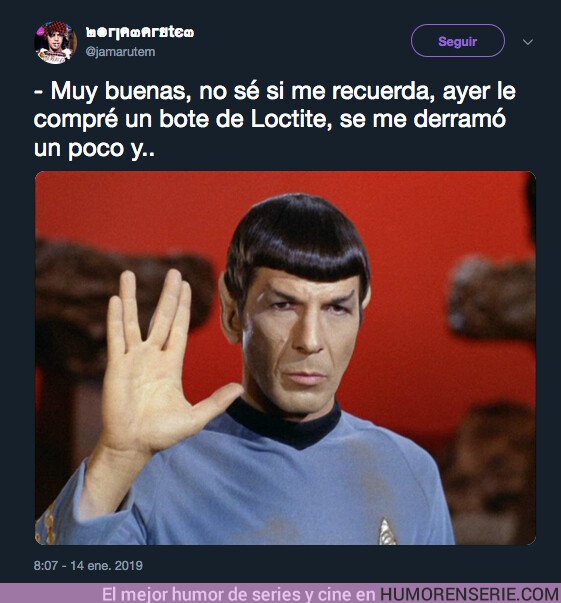Click the Seguir follow button
The width and height of the screenshot is (561, 603).
(458, 41)
